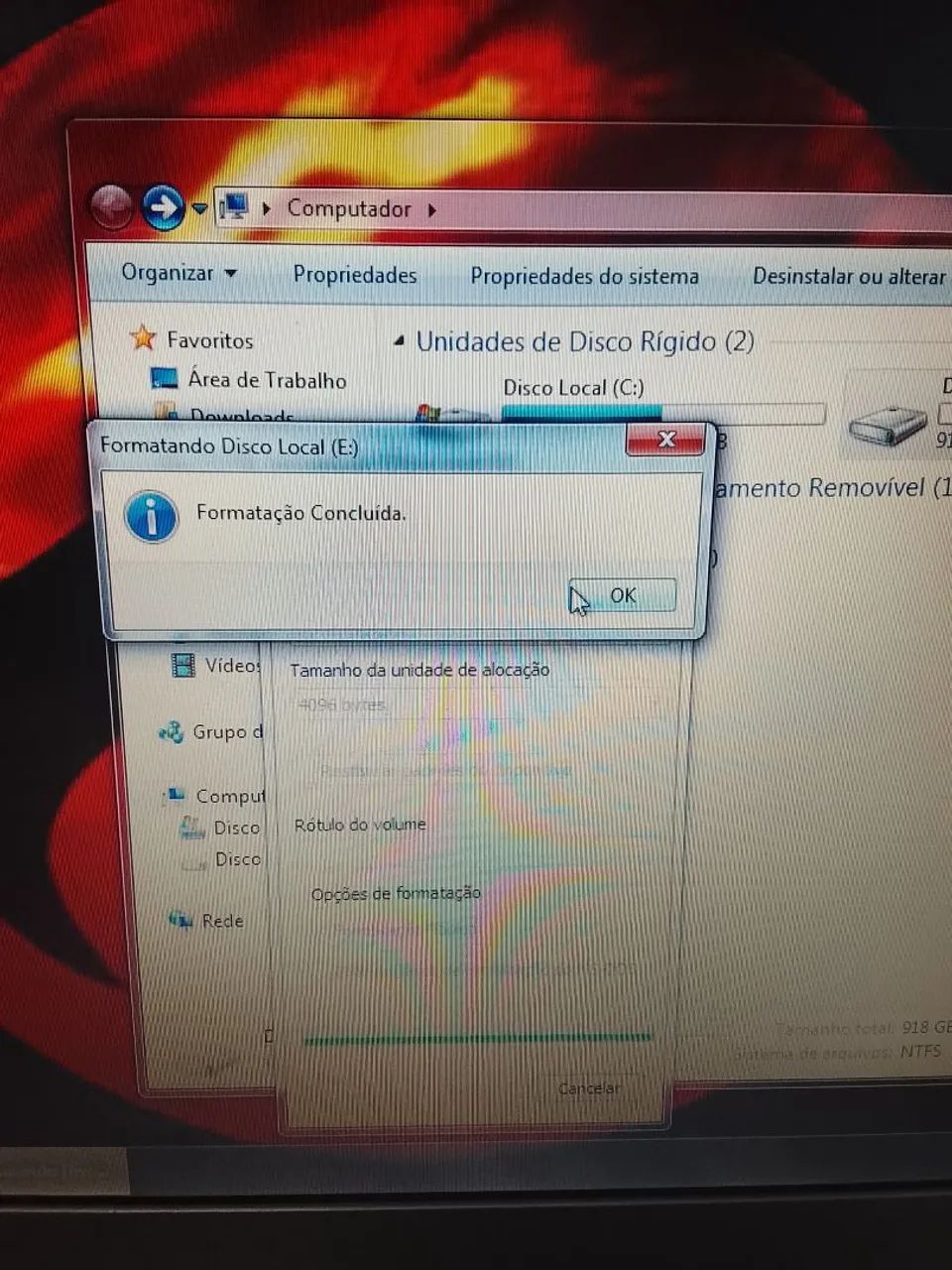The width and height of the screenshot is (952, 1270).
Task: Click Desinstalar ou alterar in the toolbar
Action: pos(849,277)
